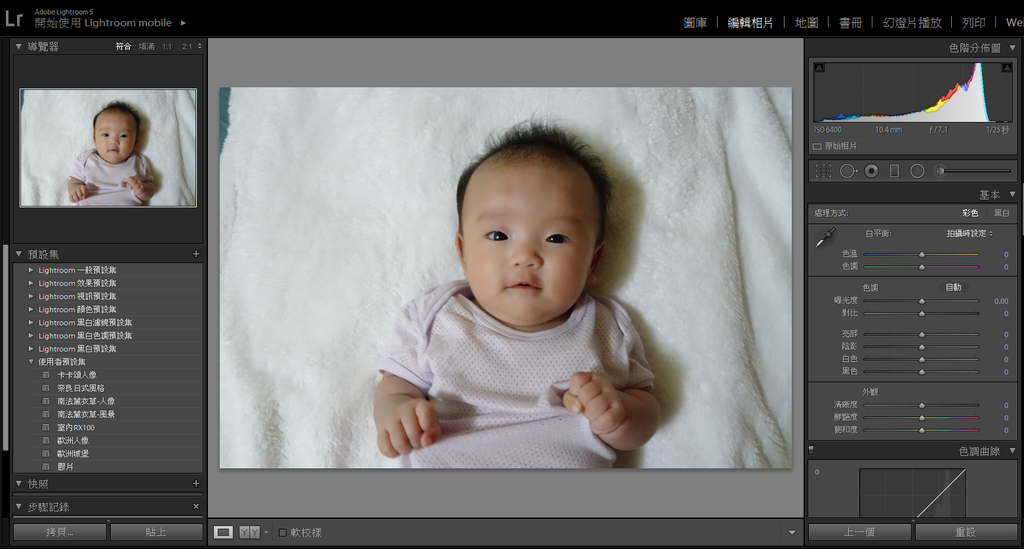This screenshot has width=1024, height=549.
Task: Set treatment to 彩色 color
Action: [x=970, y=213]
